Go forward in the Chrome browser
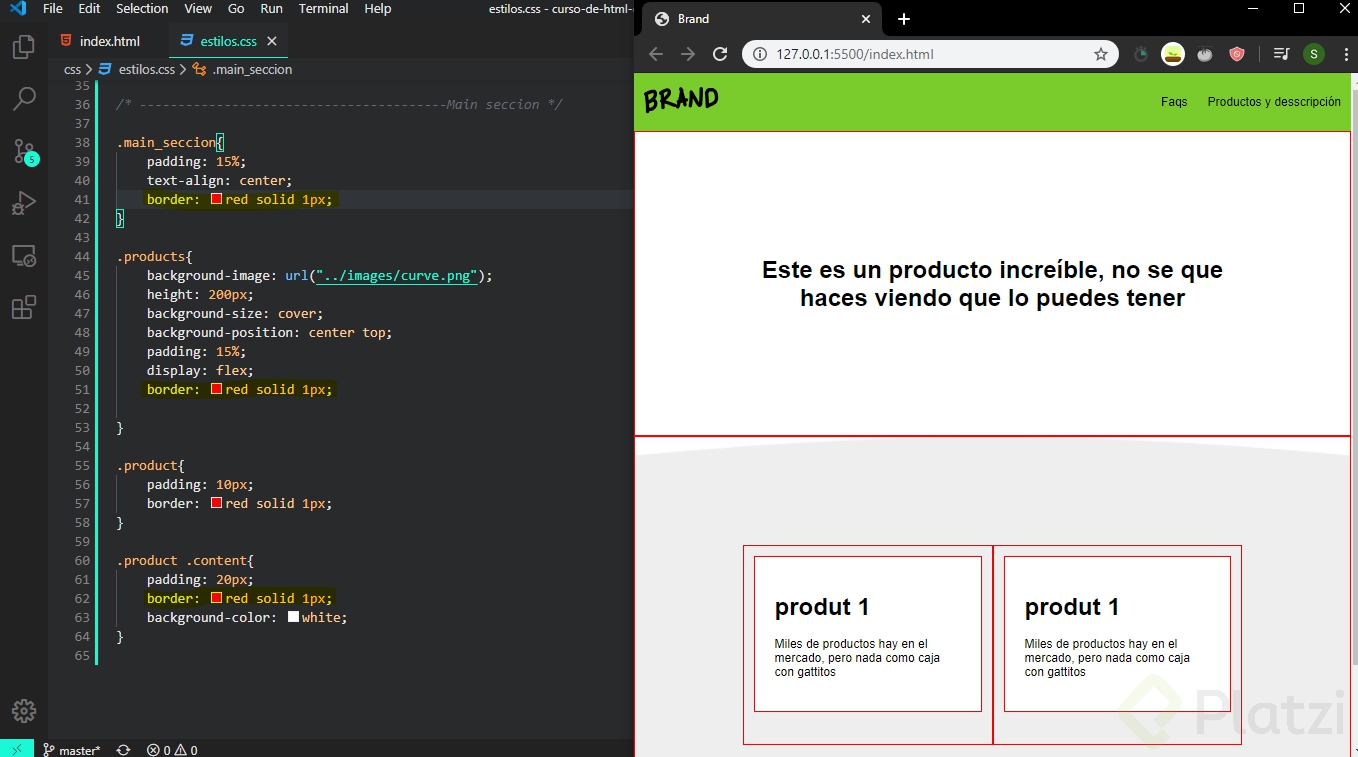This screenshot has height=757, width=1358. tap(688, 54)
